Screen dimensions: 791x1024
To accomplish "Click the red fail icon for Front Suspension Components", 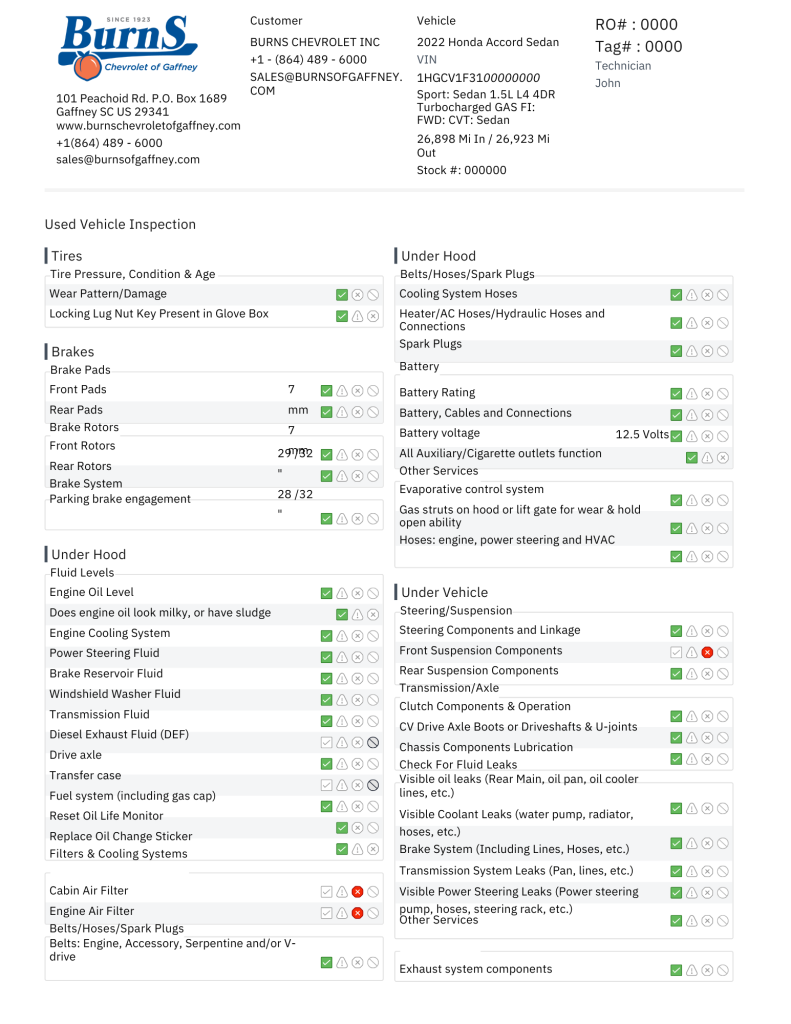I will pos(707,652).
